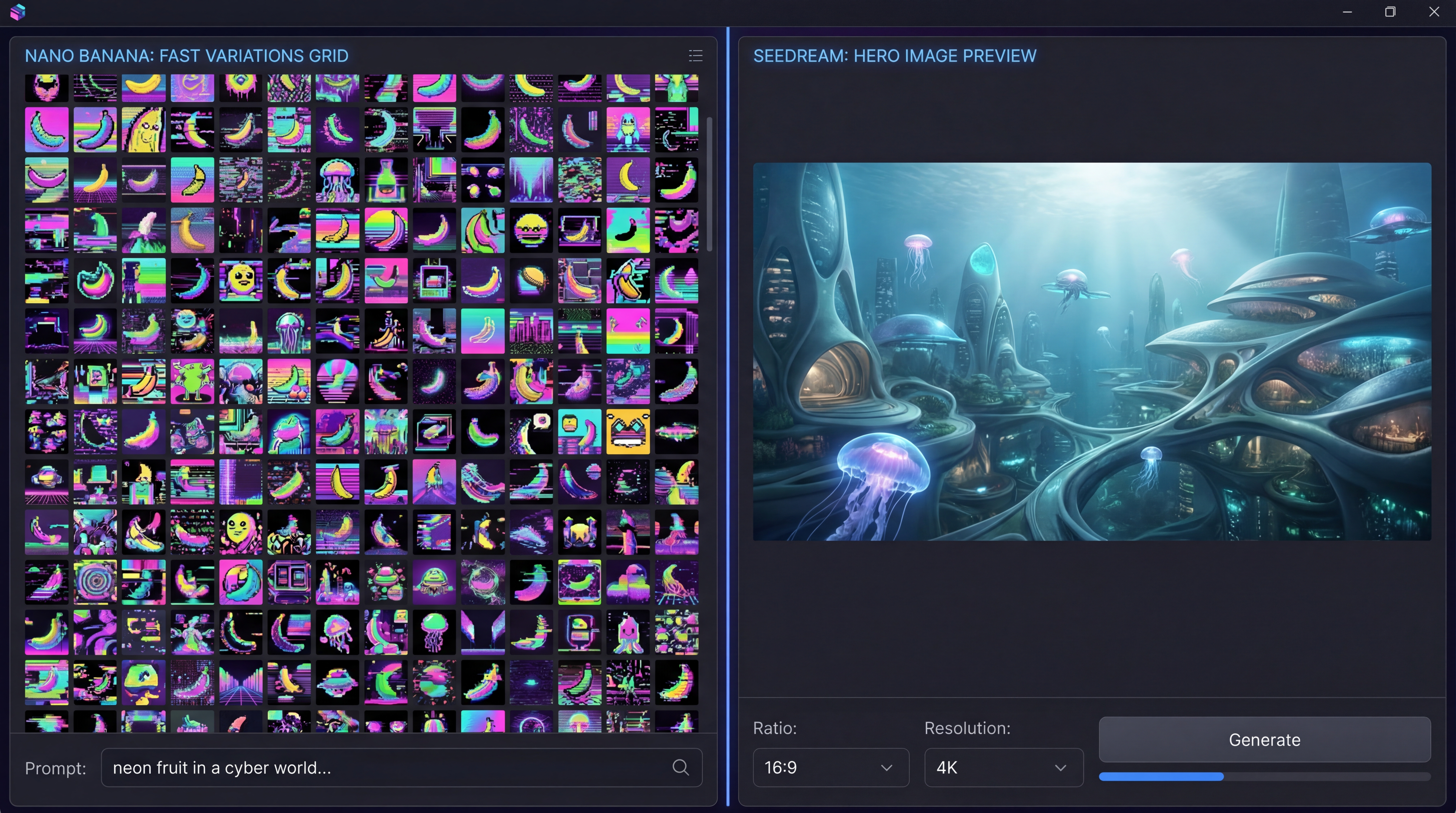
Task: Click into the Prompt text field
Action: [x=384, y=768]
